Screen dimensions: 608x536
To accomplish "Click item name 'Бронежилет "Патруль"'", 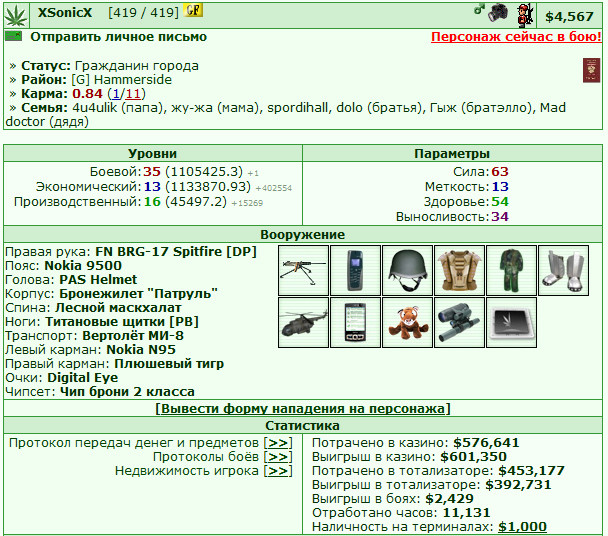I will click(138, 294).
